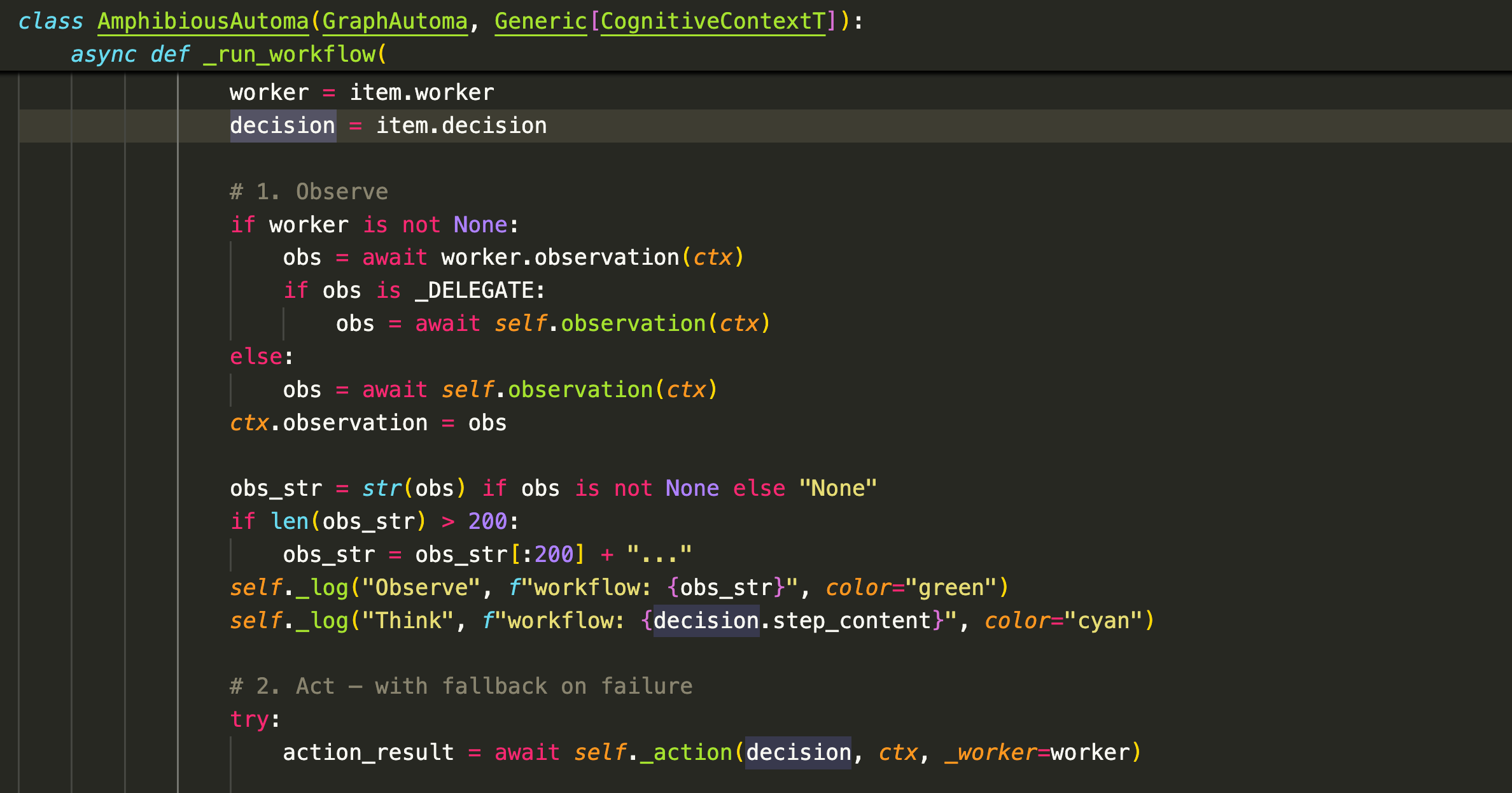1512x793 pixels.
Task: Click the underlined Generic class name
Action: (540, 22)
